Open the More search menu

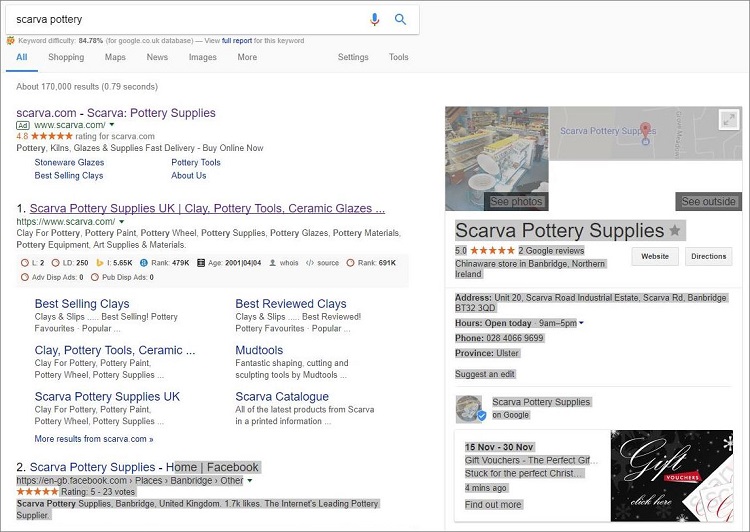click(247, 57)
